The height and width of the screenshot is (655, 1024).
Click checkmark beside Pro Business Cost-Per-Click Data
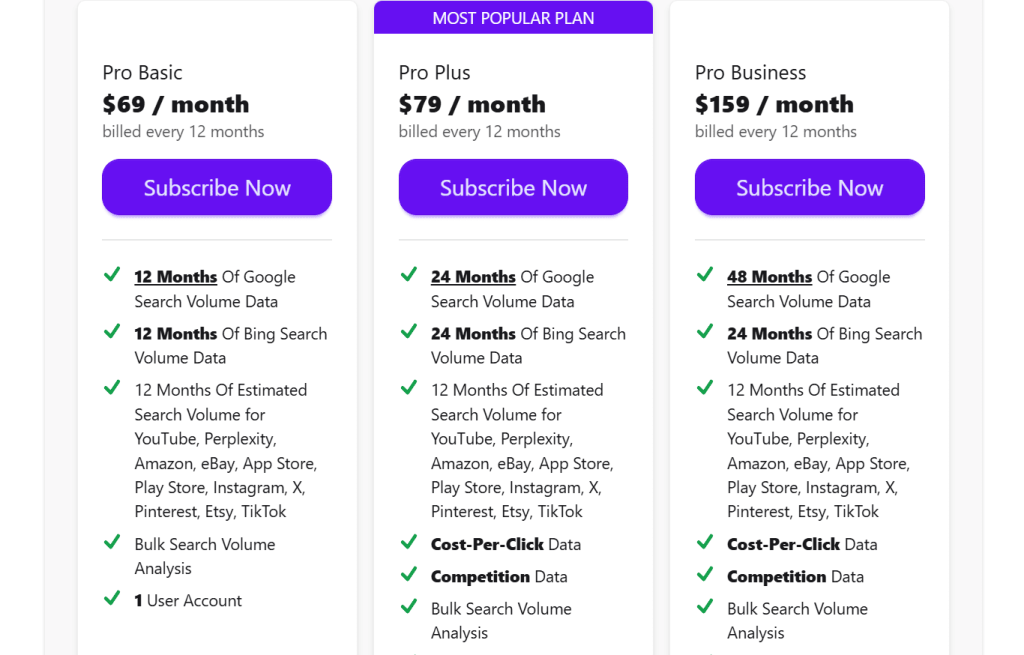coord(705,543)
